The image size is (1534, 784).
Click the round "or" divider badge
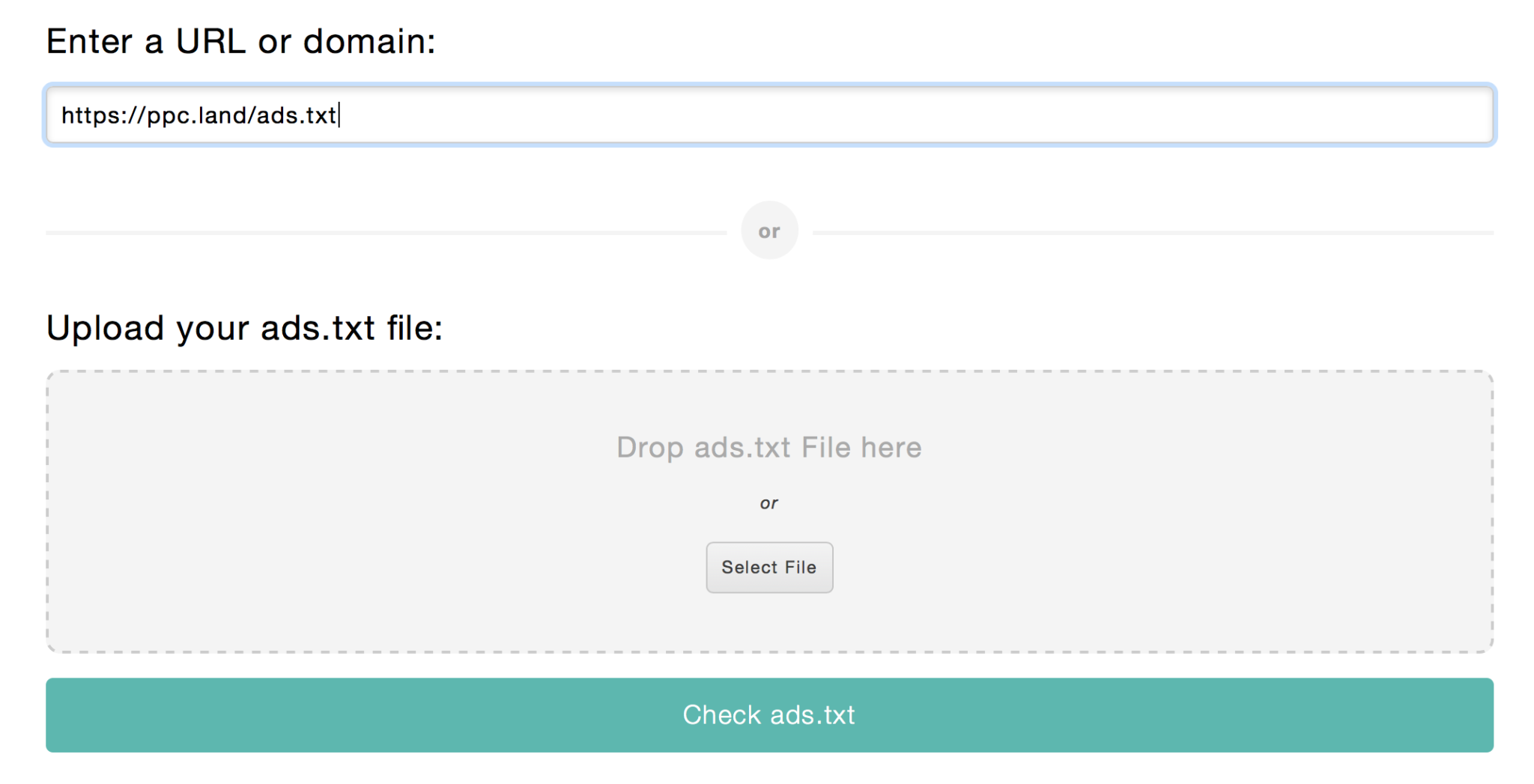click(x=769, y=231)
